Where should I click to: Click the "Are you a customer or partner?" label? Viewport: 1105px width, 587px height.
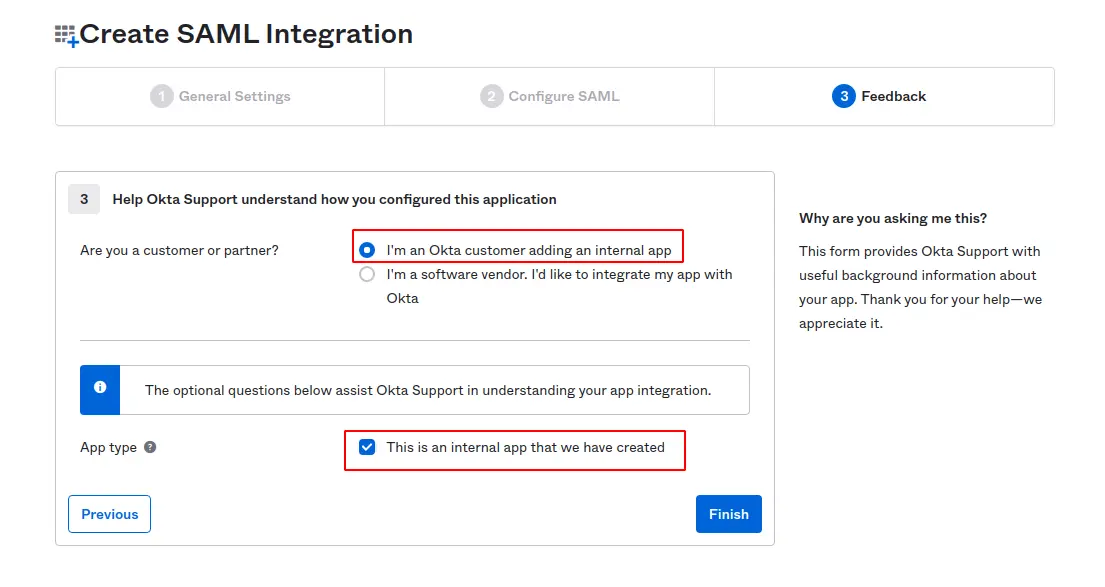(179, 250)
